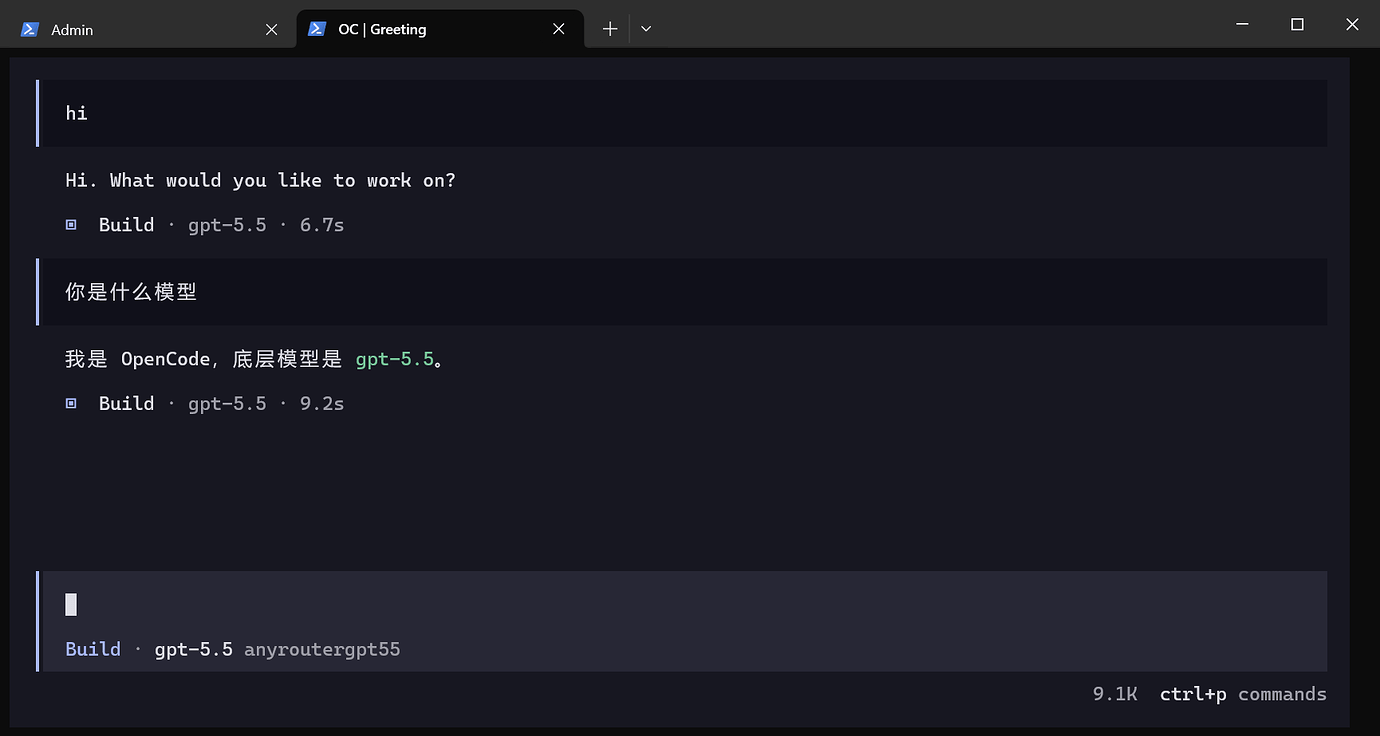Image resolution: width=1380 pixels, height=736 pixels.
Task: Click reply 'Hi. What would you like to work on?'
Action: pyautogui.click(x=260, y=180)
